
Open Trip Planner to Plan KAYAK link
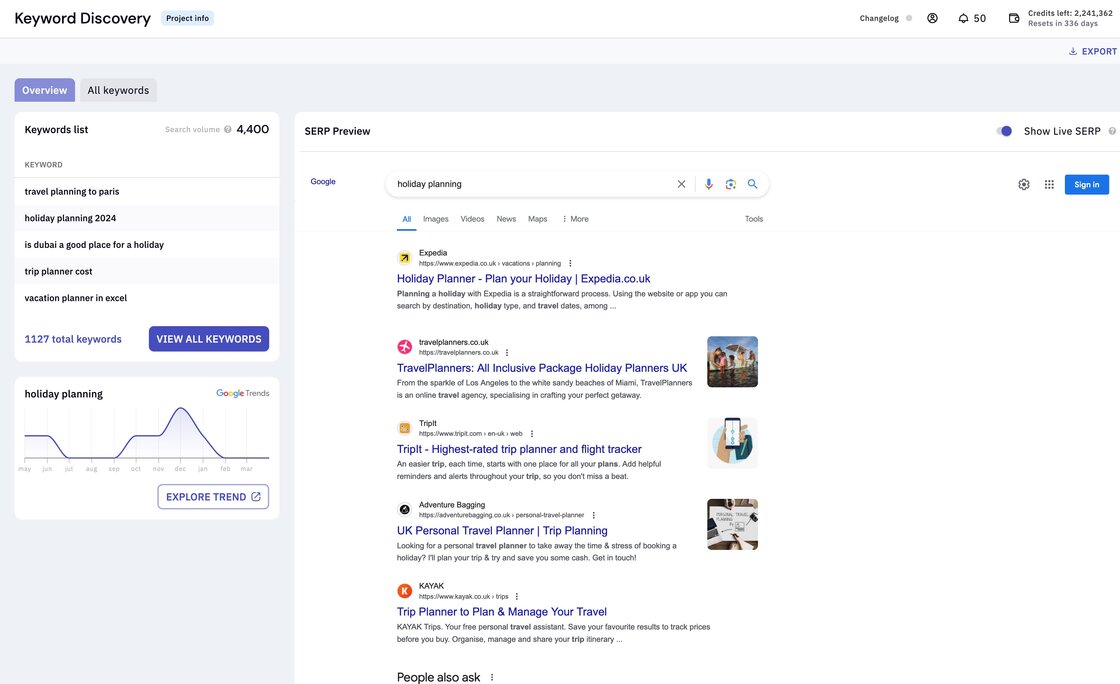click(x=501, y=612)
